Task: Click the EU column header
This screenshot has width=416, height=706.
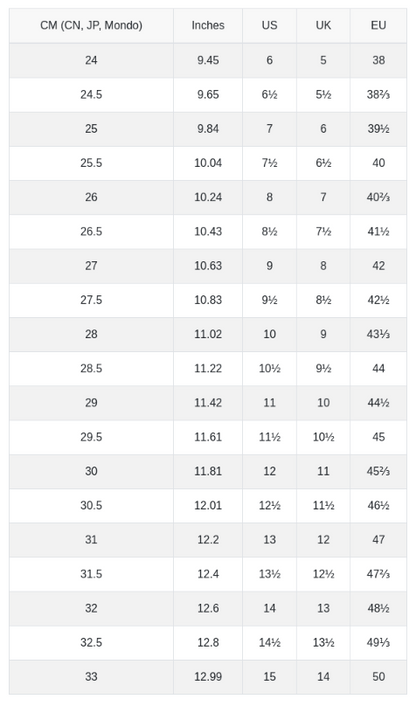Action: click(378, 25)
